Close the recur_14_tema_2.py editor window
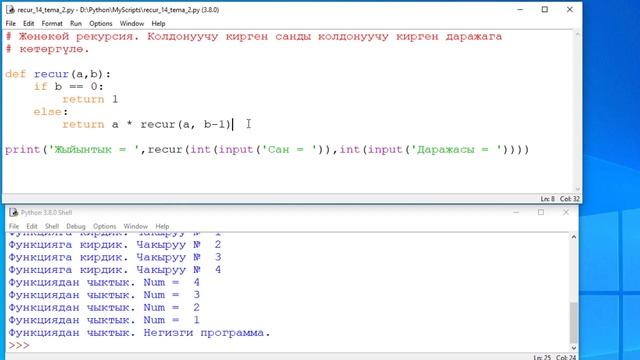This screenshot has width=640, height=360. 570,9
